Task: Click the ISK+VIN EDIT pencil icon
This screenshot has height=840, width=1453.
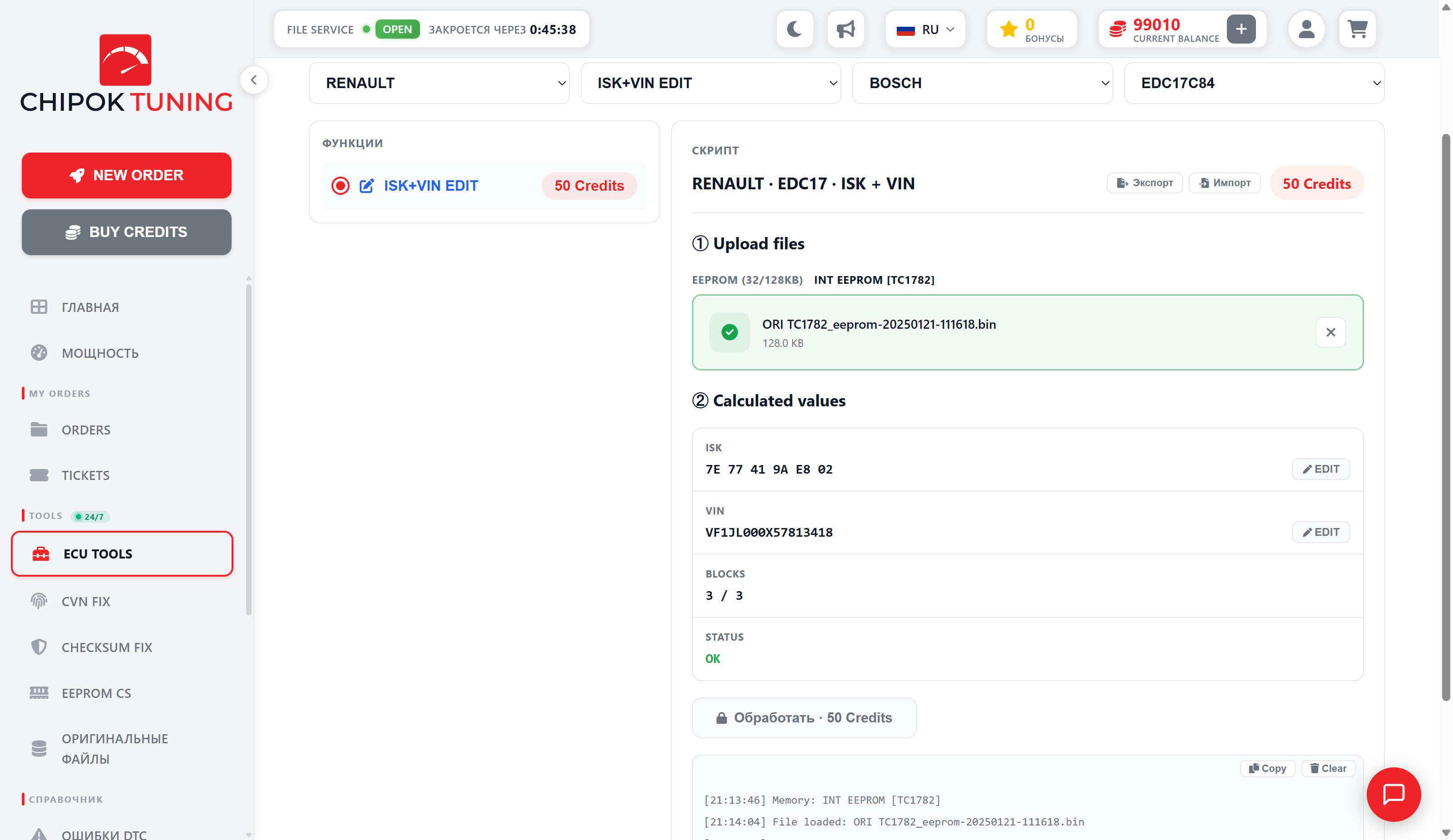Action: tap(367, 186)
